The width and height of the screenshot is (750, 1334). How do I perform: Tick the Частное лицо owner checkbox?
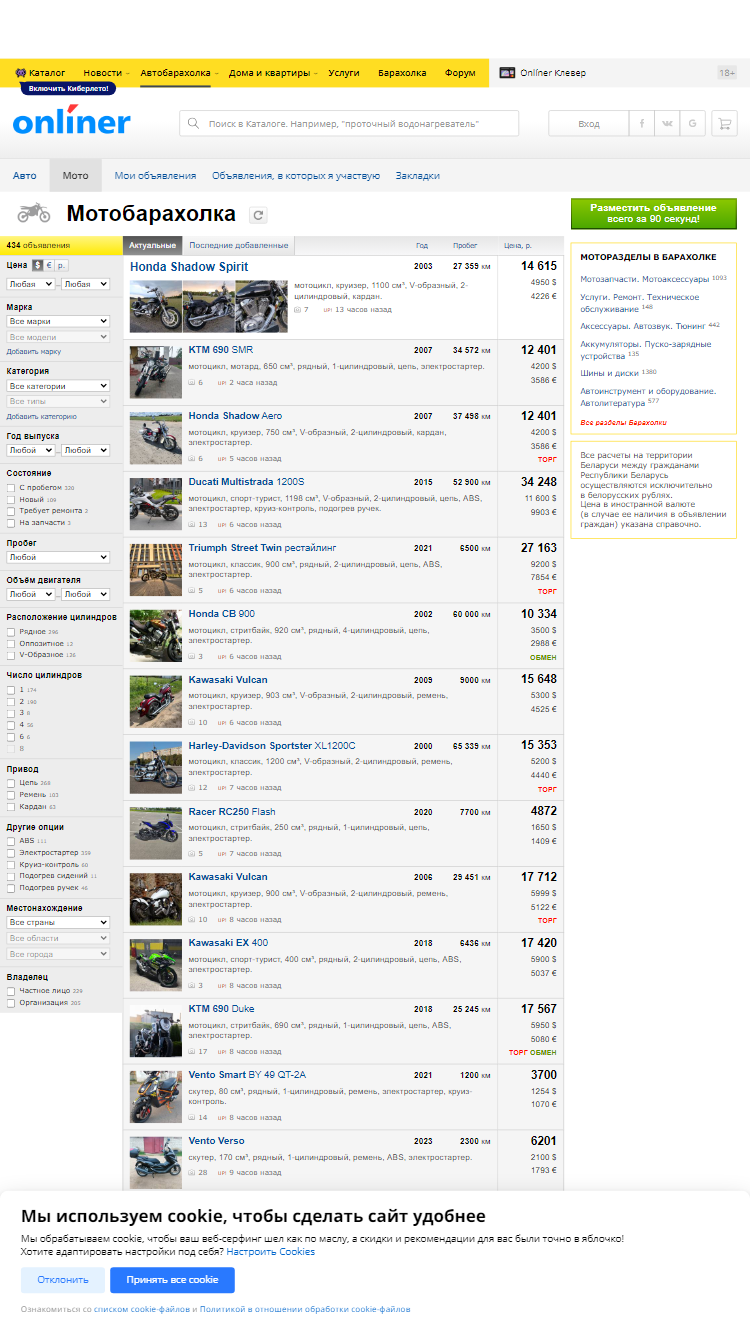pos(11,991)
